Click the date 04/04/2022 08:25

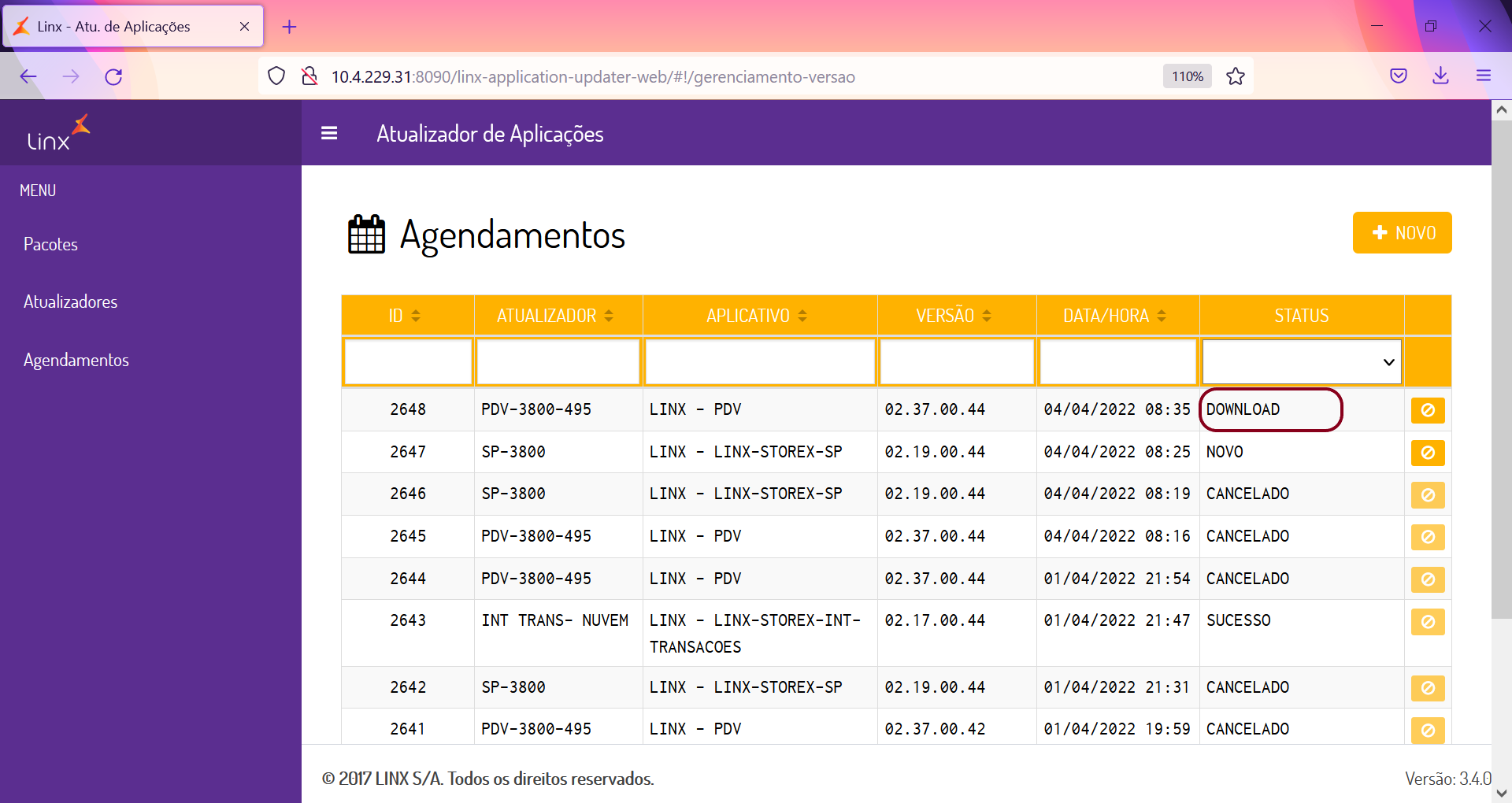tap(1117, 452)
